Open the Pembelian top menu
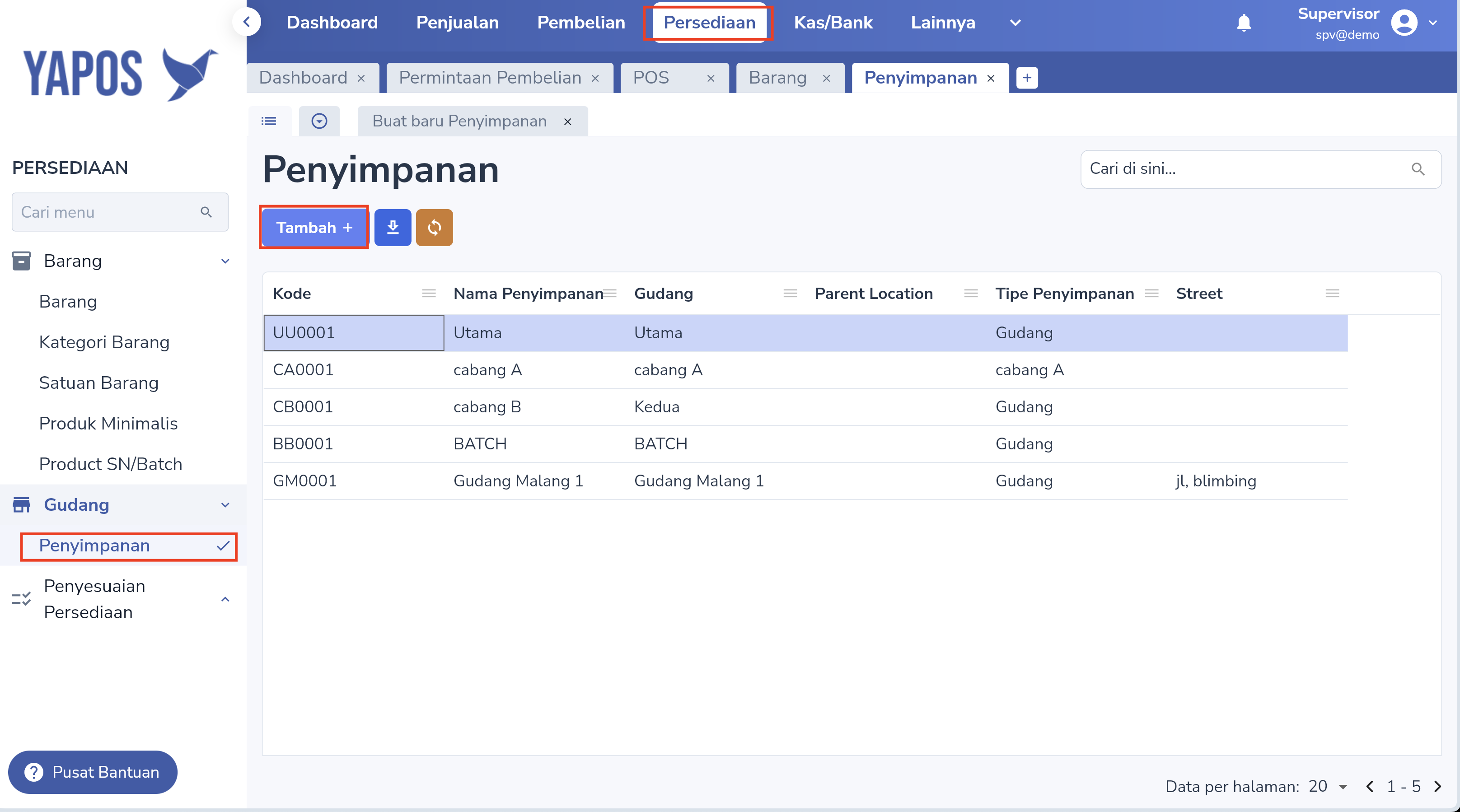Image resolution: width=1460 pixels, height=812 pixels. pos(581,22)
